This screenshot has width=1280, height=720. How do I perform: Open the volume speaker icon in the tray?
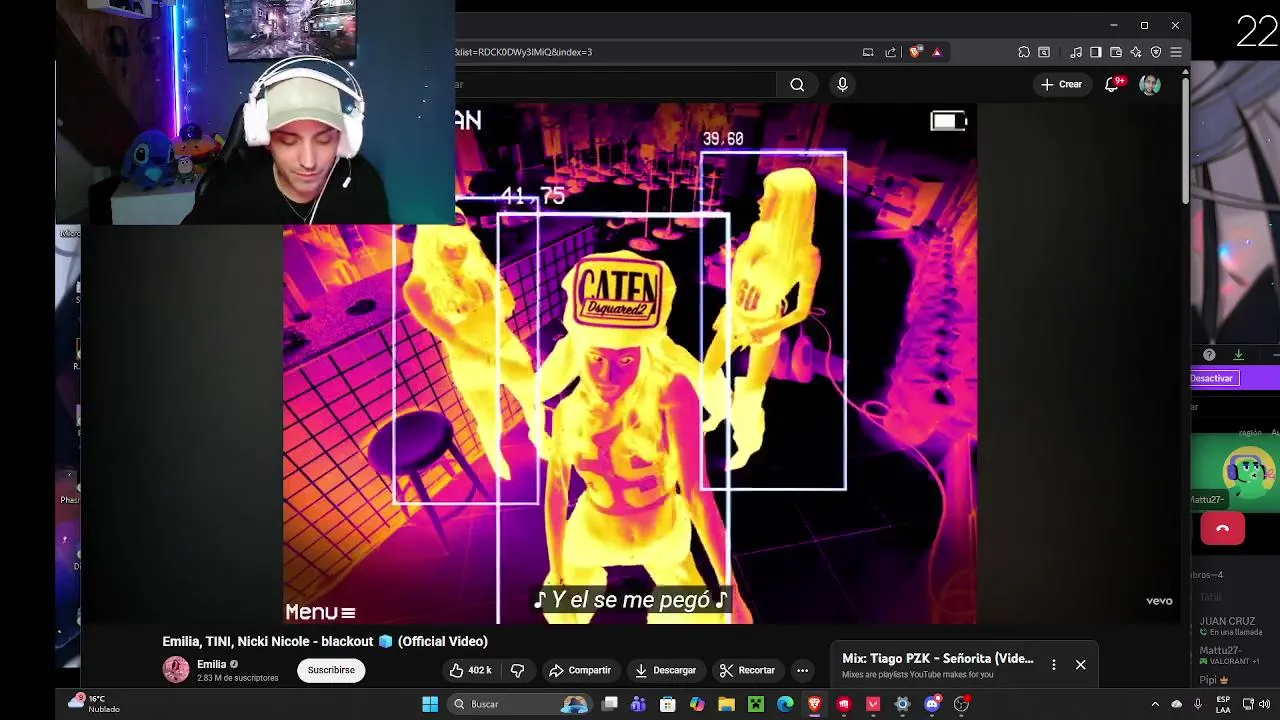point(1265,704)
